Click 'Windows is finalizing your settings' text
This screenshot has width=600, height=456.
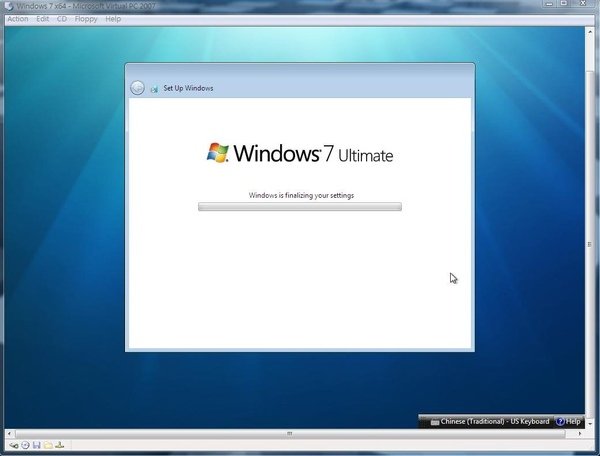coord(301,195)
